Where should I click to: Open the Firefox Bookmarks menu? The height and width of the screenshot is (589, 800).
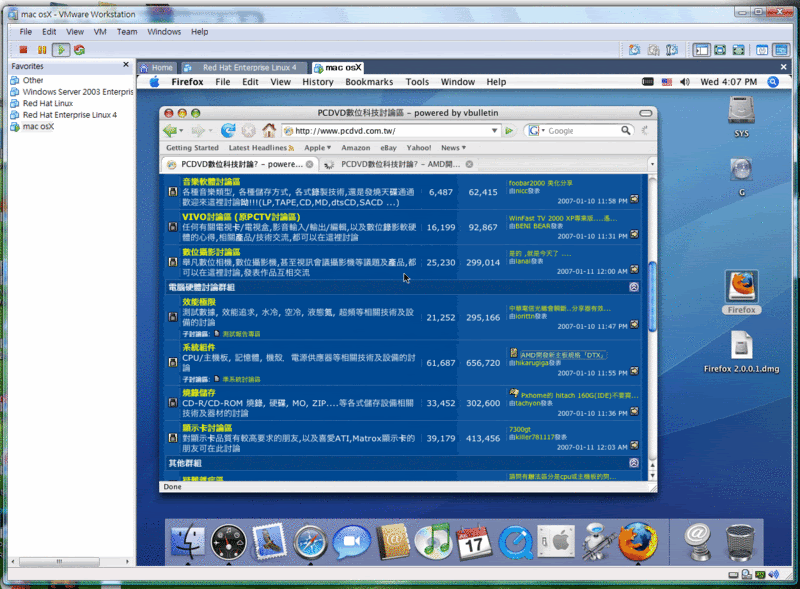coord(369,82)
